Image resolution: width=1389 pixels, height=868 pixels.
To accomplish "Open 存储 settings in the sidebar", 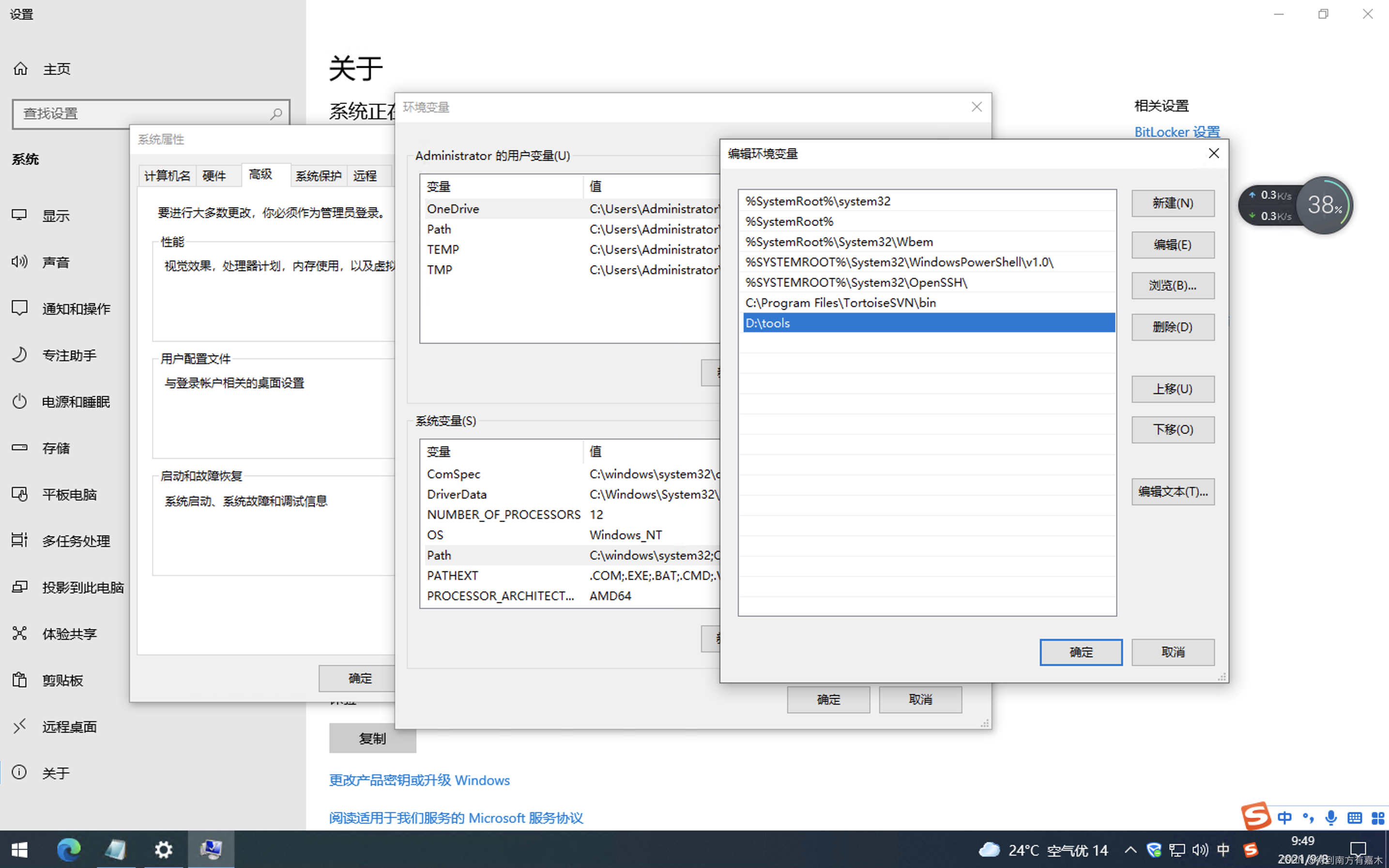I will [56, 448].
